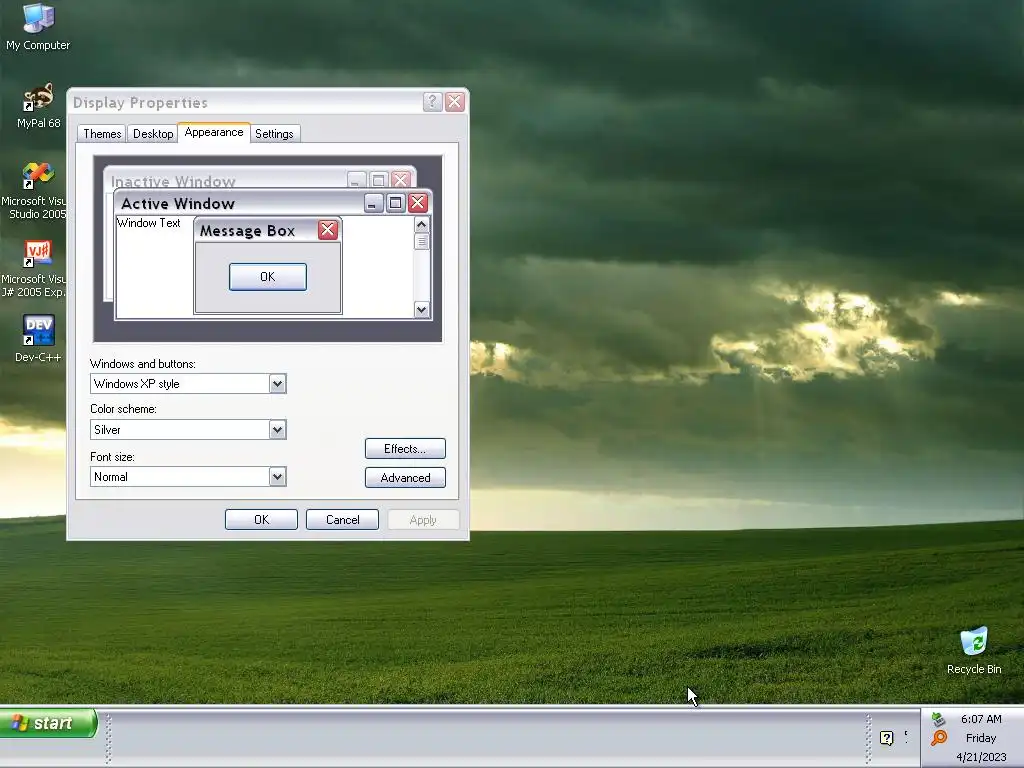Click the Inactive Window preview close icon

click(401, 180)
